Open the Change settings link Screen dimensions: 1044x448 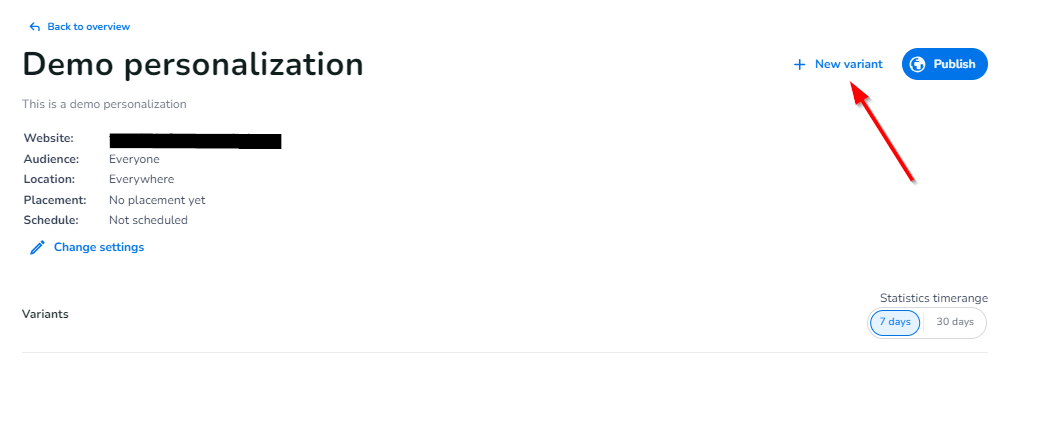pyautogui.click(x=98, y=247)
